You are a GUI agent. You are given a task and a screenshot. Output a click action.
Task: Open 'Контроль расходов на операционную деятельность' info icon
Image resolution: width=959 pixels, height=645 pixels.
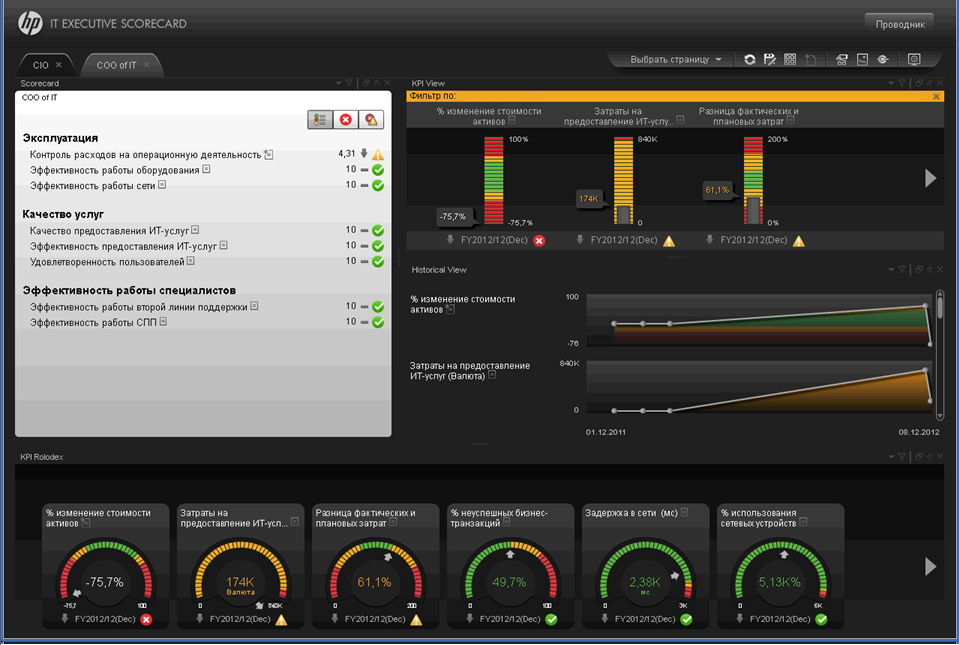pyautogui.click(x=268, y=155)
